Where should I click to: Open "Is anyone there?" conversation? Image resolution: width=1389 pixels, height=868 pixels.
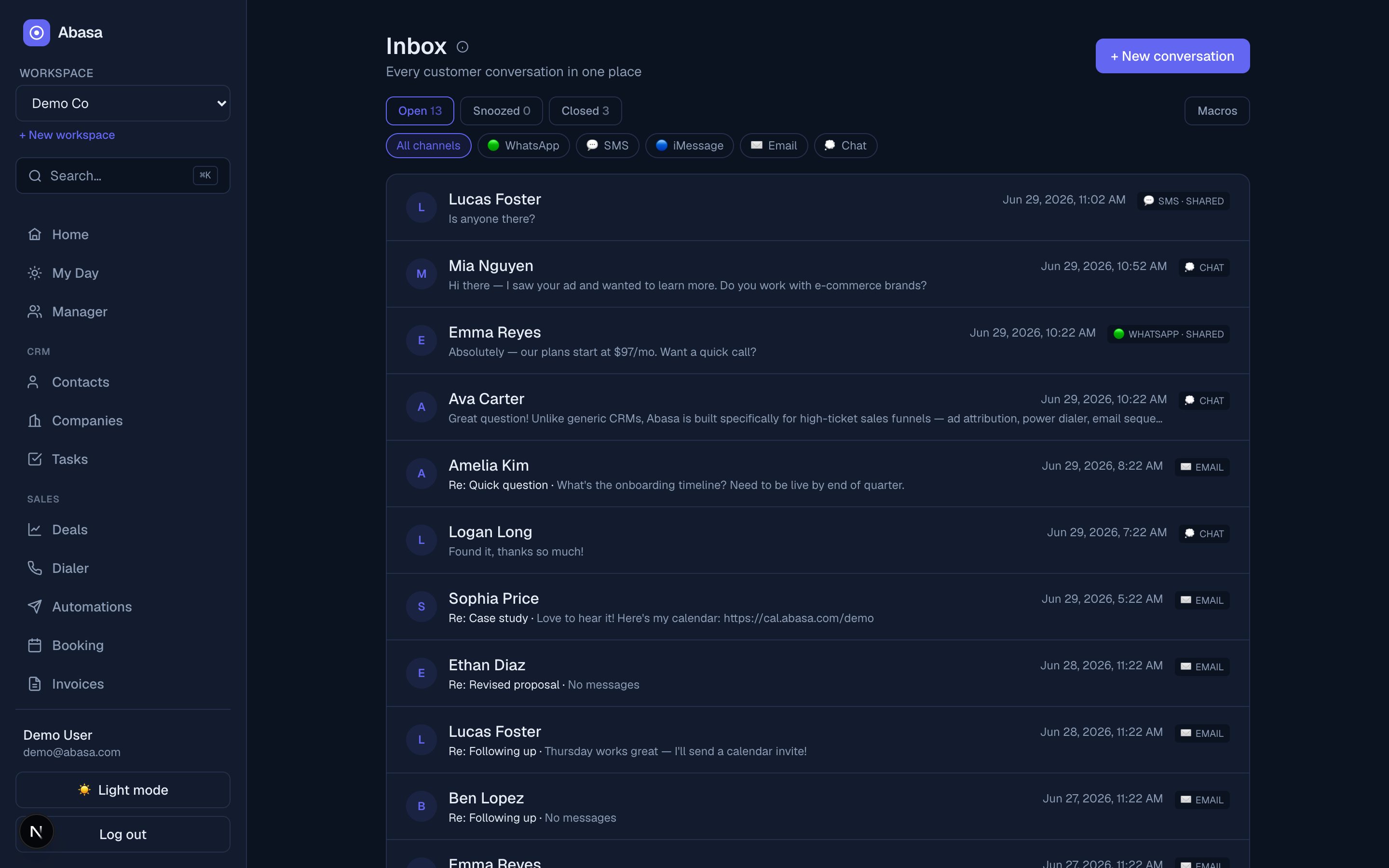[x=818, y=208]
